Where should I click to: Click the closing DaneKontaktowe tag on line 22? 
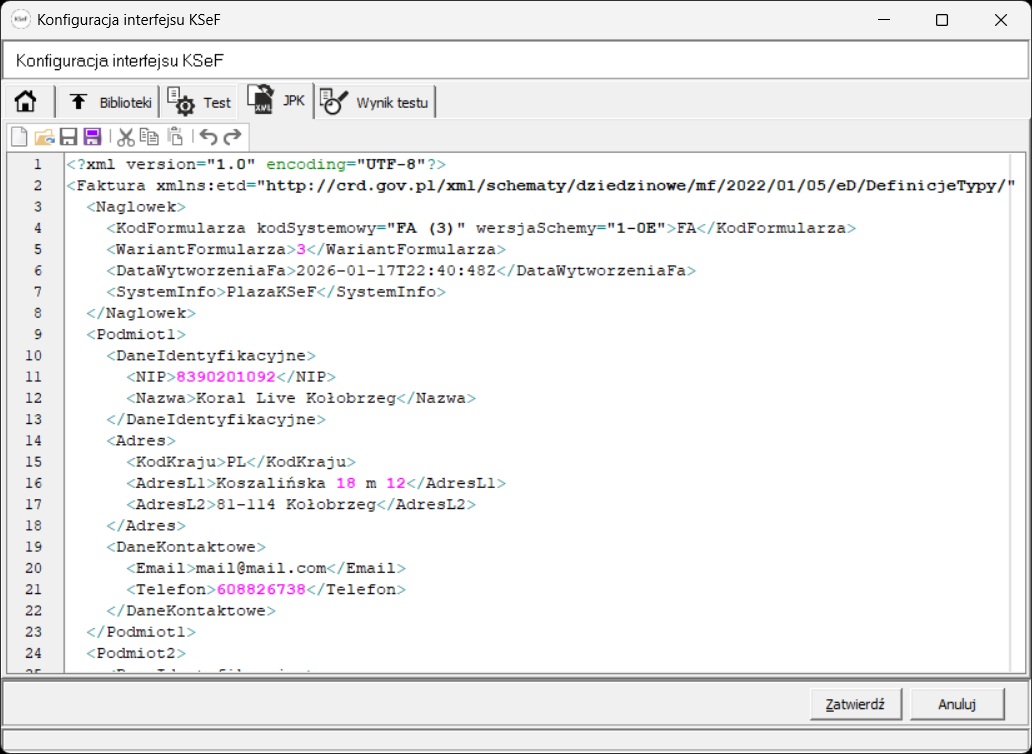191,611
